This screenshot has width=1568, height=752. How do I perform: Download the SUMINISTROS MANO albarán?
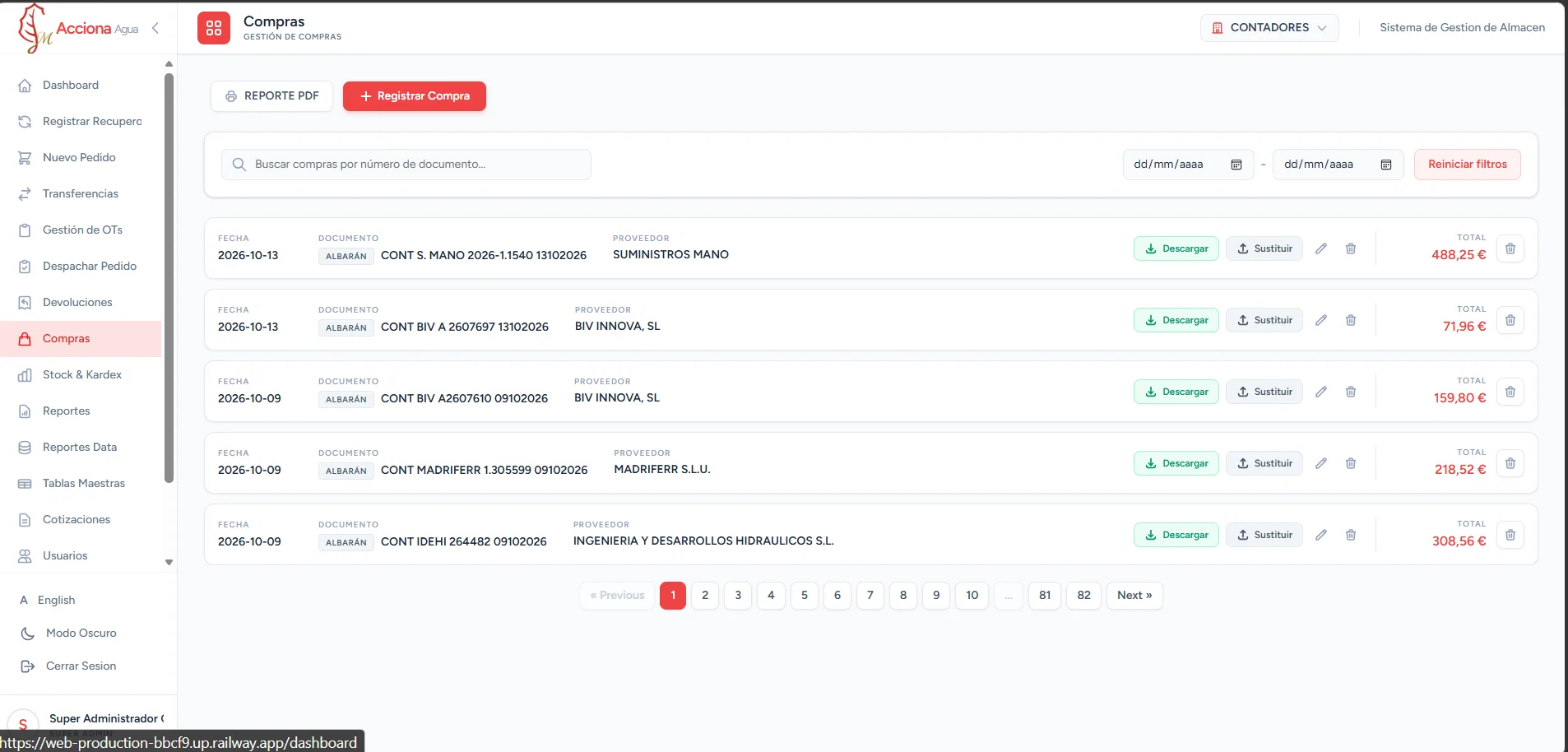(x=1176, y=248)
